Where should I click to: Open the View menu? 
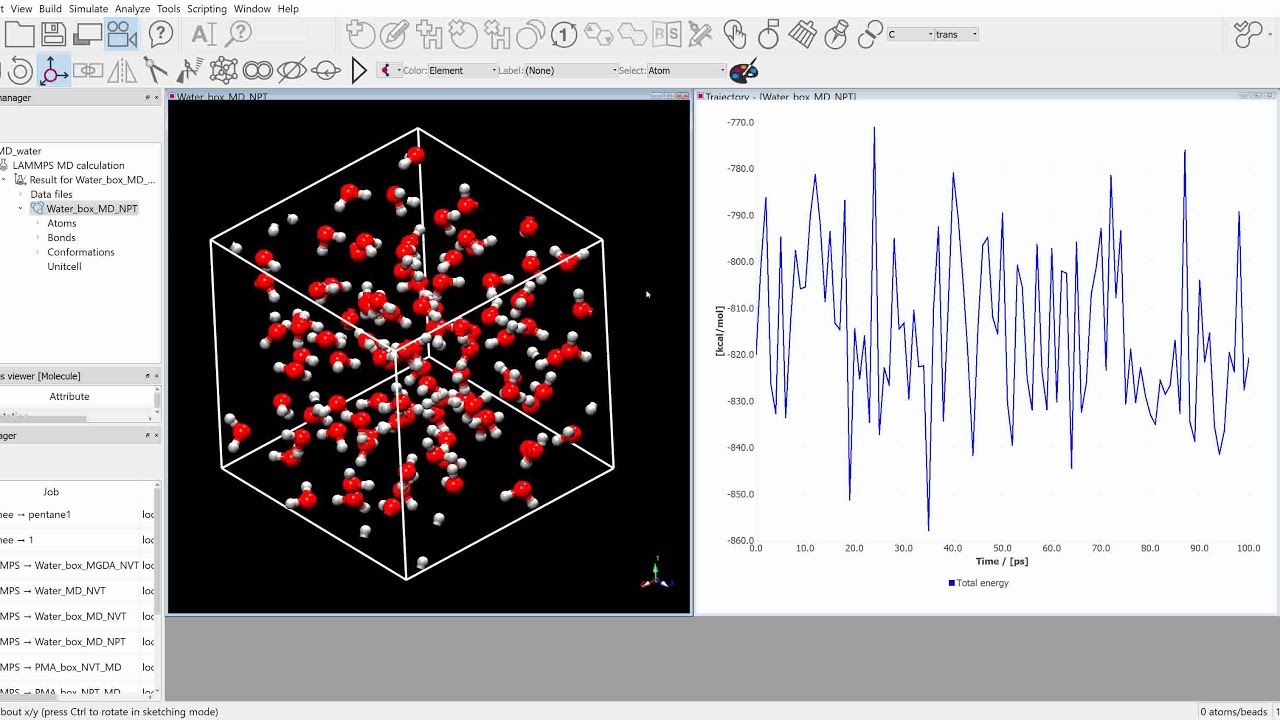click(21, 9)
